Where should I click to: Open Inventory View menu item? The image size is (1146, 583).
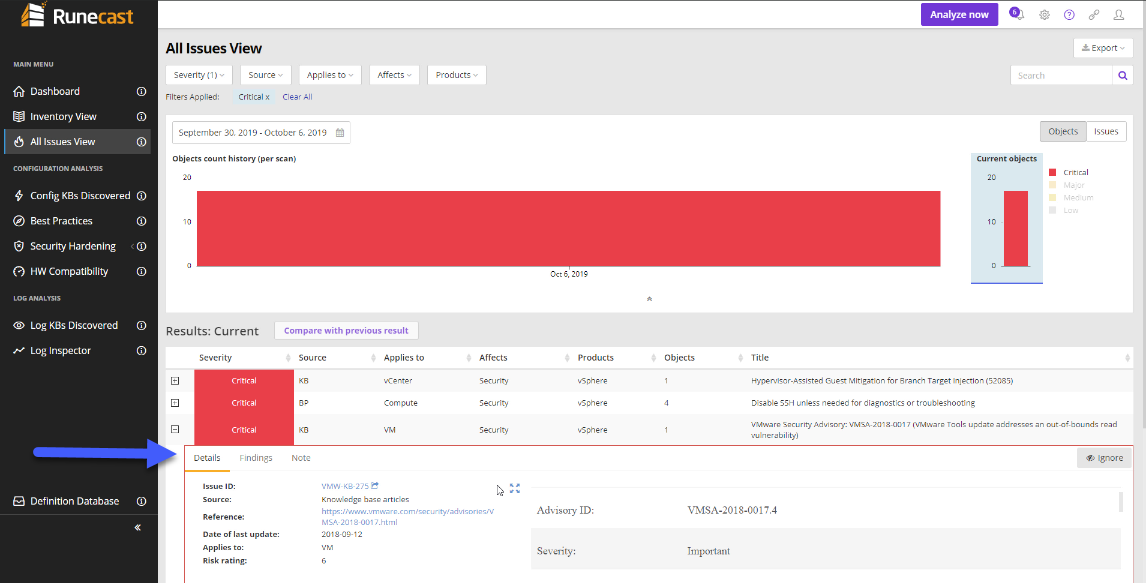pyautogui.click(x=63, y=116)
